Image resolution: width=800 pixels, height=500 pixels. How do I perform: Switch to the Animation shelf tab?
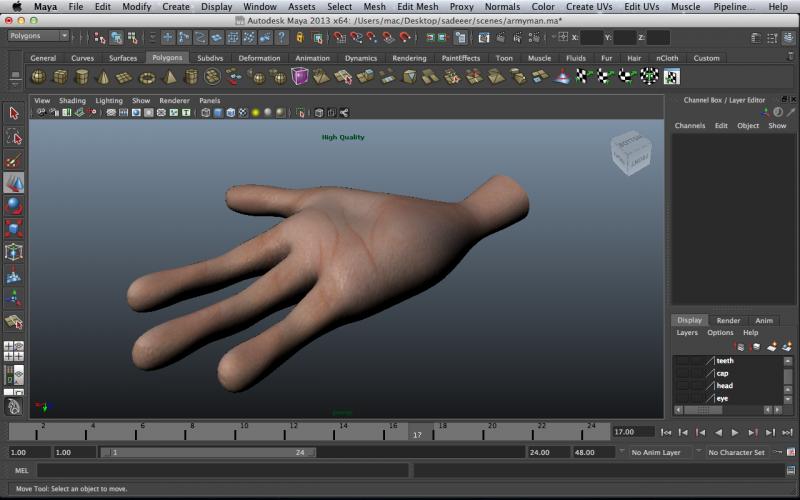pyautogui.click(x=312, y=58)
